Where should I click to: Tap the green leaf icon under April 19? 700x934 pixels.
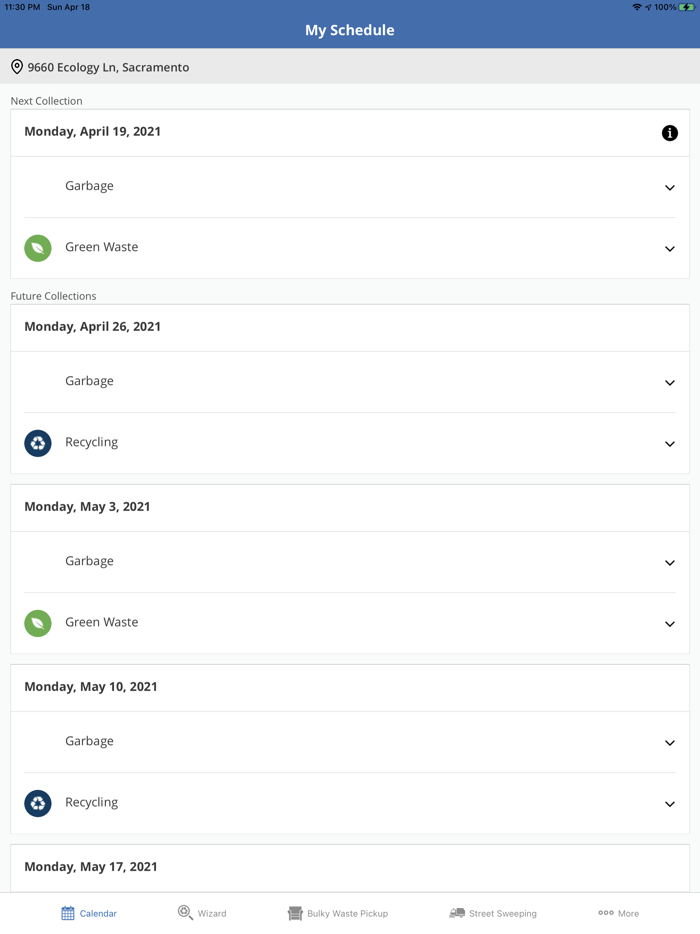pyautogui.click(x=38, y=247)
